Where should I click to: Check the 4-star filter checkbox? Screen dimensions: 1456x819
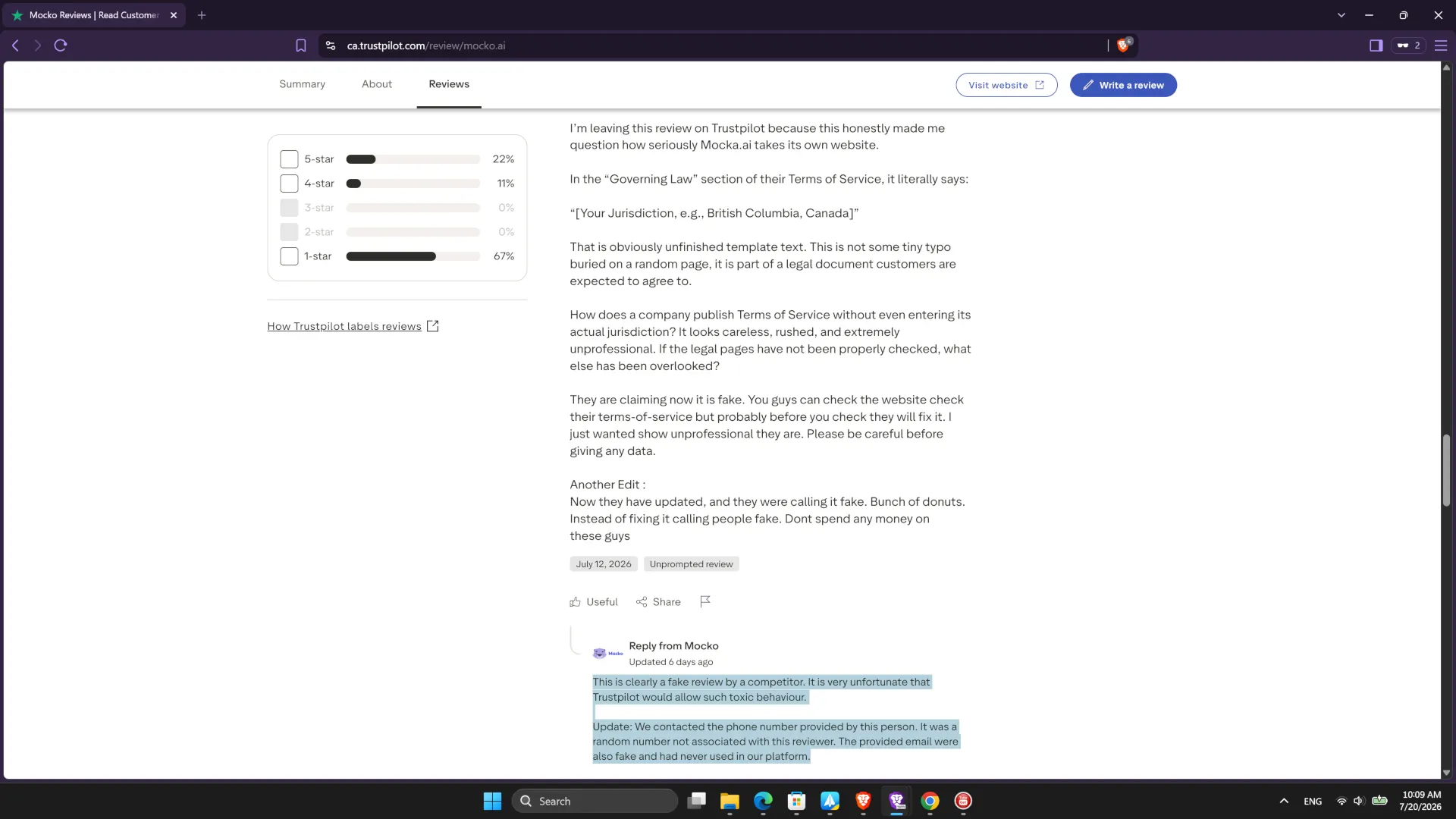289,184
